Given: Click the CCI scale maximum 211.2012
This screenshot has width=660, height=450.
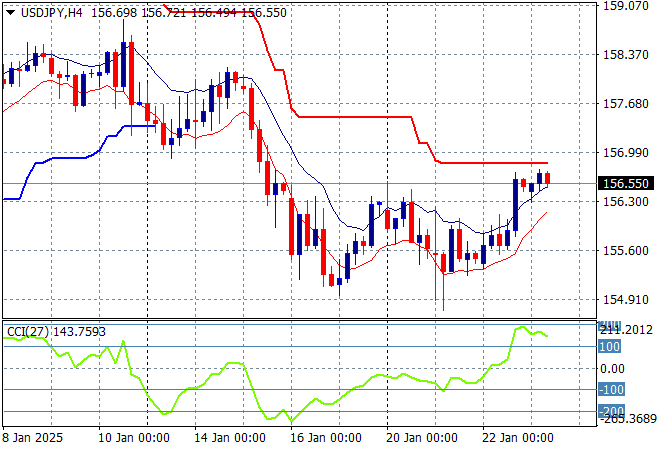Looking at the screenshot, I should click(626, 330).
